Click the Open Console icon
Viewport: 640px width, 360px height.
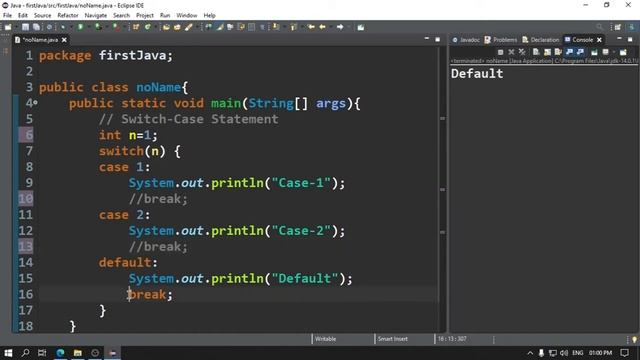tap(623, 52)
